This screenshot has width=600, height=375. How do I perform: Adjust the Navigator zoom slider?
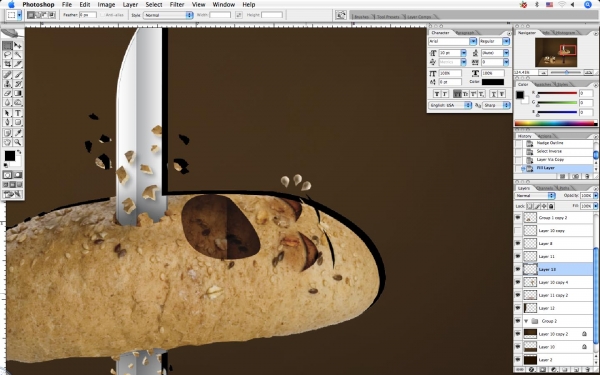pos(567,72)
